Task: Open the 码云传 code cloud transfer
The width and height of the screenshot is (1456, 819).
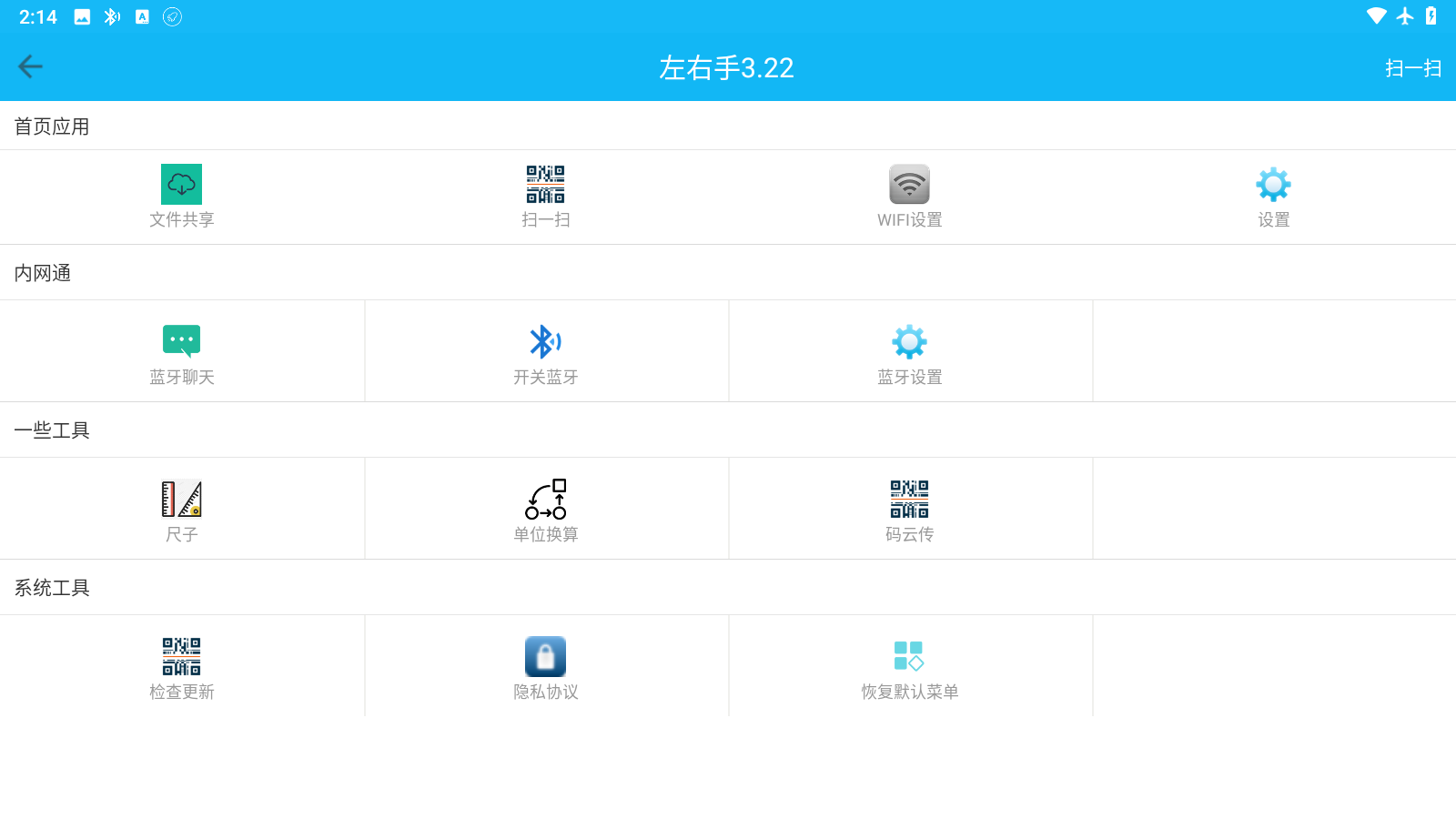Action: coord(909,510)
